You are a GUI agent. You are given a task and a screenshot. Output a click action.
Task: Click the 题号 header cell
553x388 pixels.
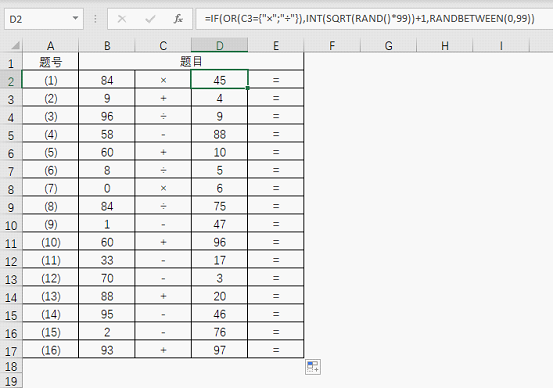pyautogui.click(x=50, y=62)
